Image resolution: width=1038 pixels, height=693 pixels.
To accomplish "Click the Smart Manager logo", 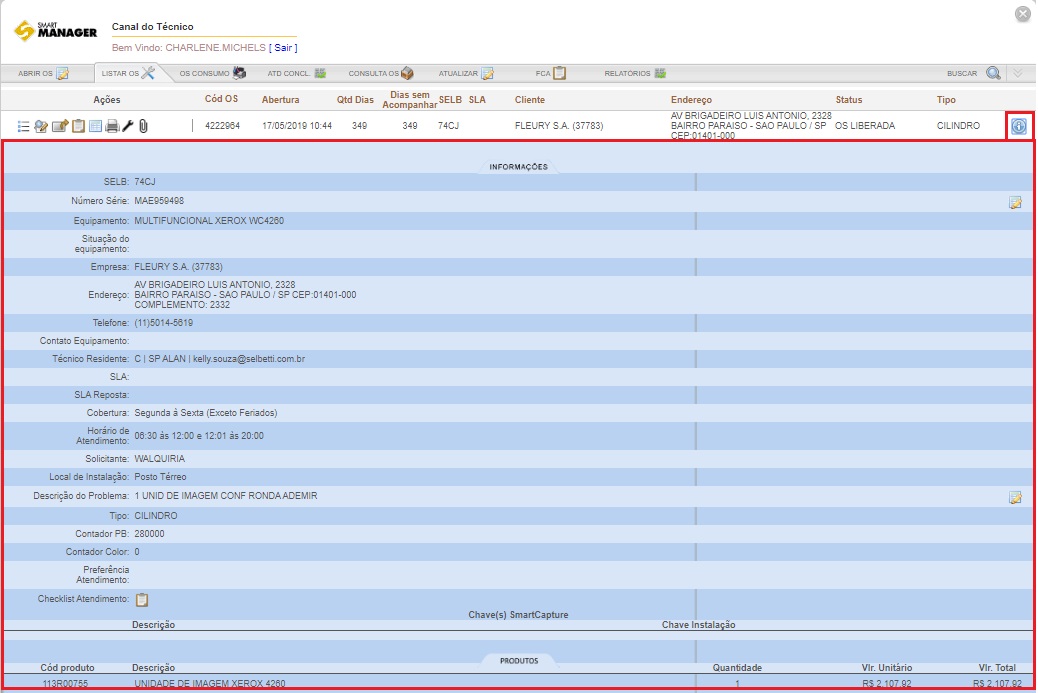I will point(56,30).
